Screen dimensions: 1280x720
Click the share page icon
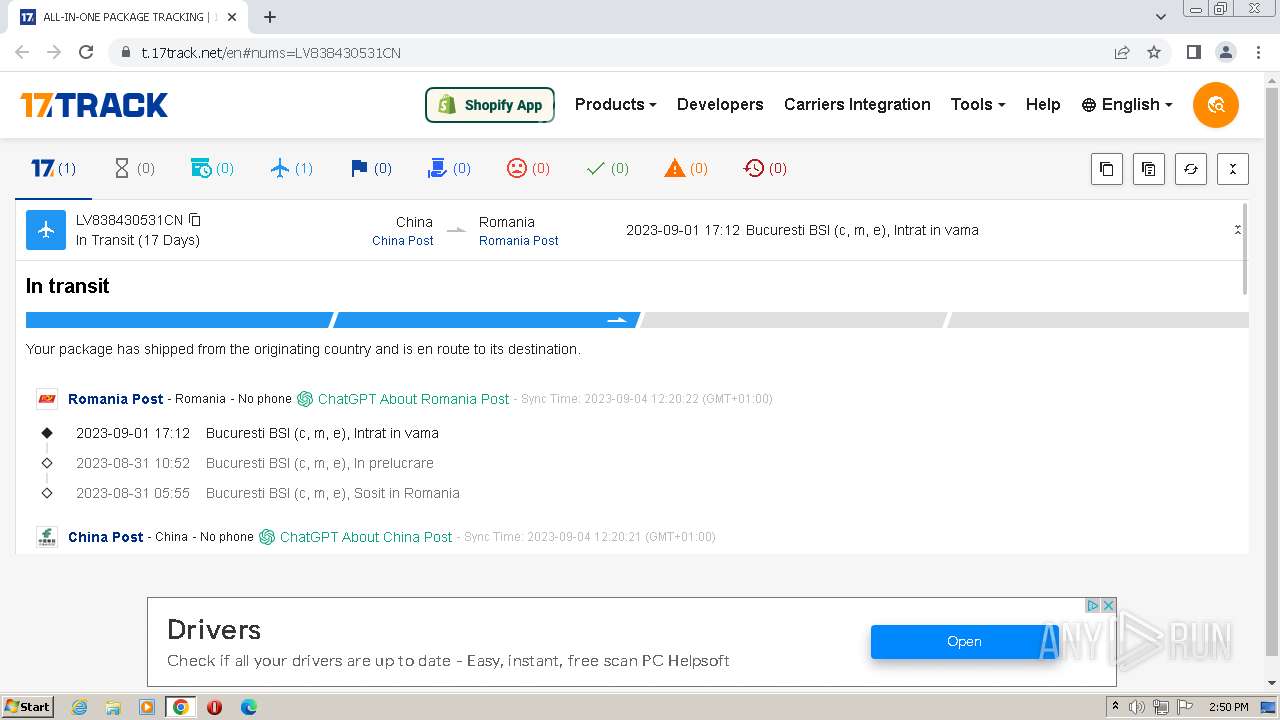pos(1122,52)
